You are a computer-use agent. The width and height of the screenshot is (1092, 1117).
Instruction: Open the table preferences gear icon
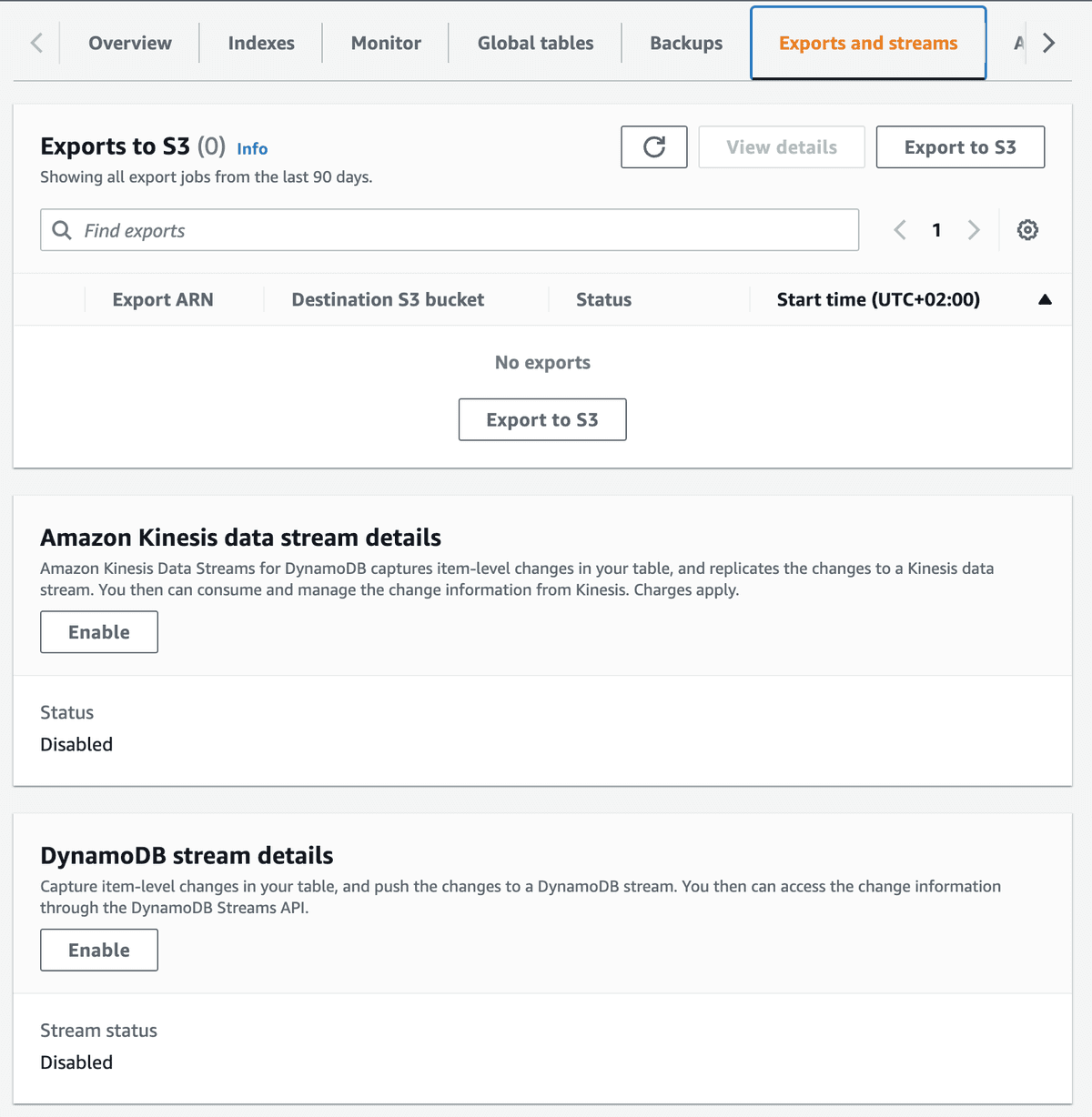pyautogui.click(x=1027, y=229)
